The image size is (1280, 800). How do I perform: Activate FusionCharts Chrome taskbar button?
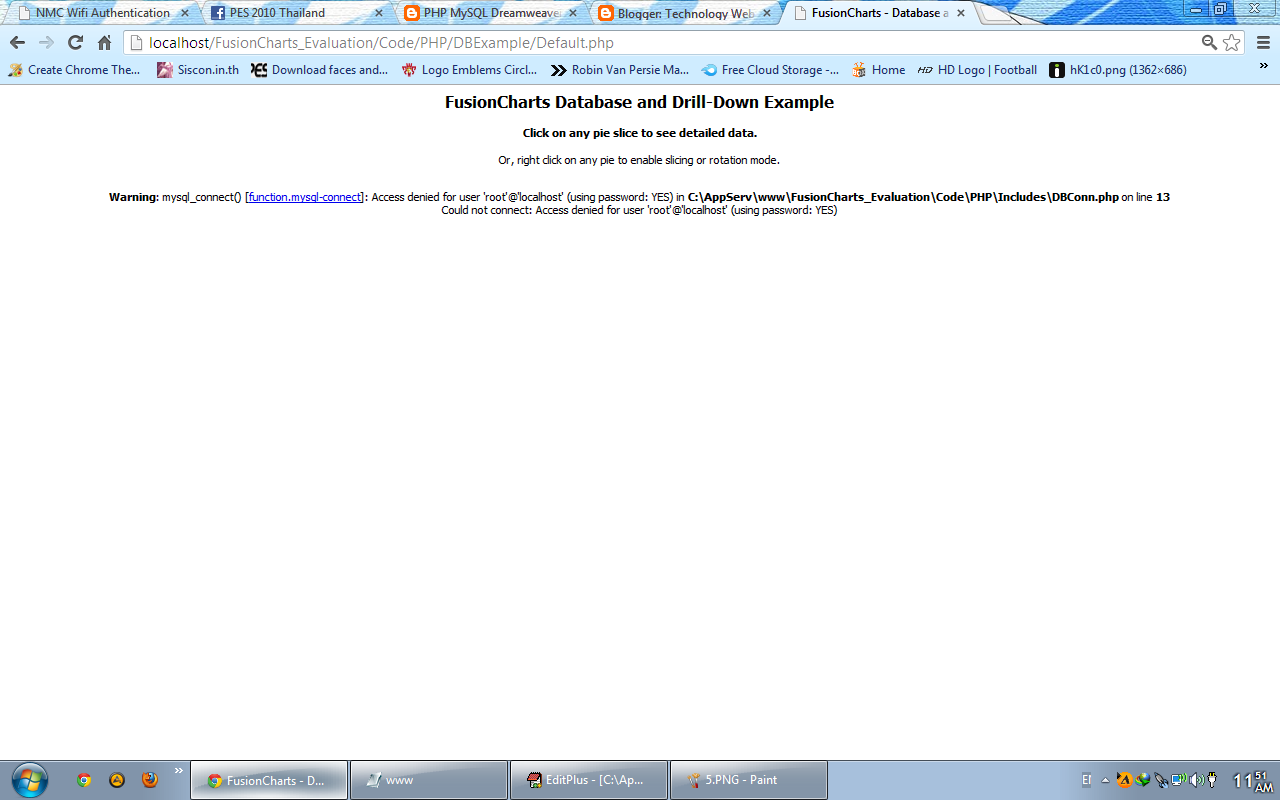269,780
